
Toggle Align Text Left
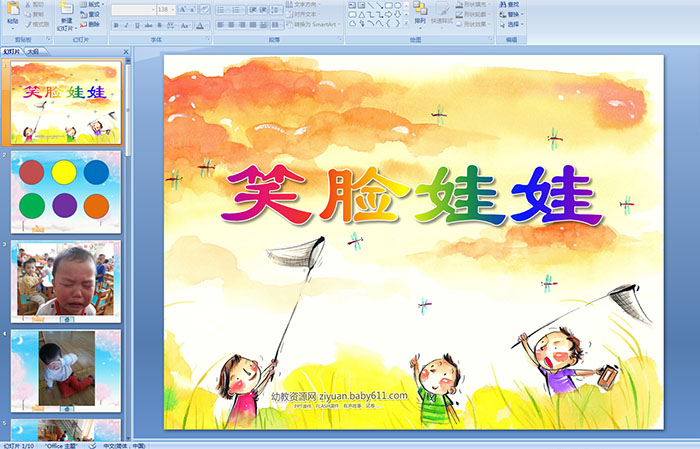click(x=221, y=25)
